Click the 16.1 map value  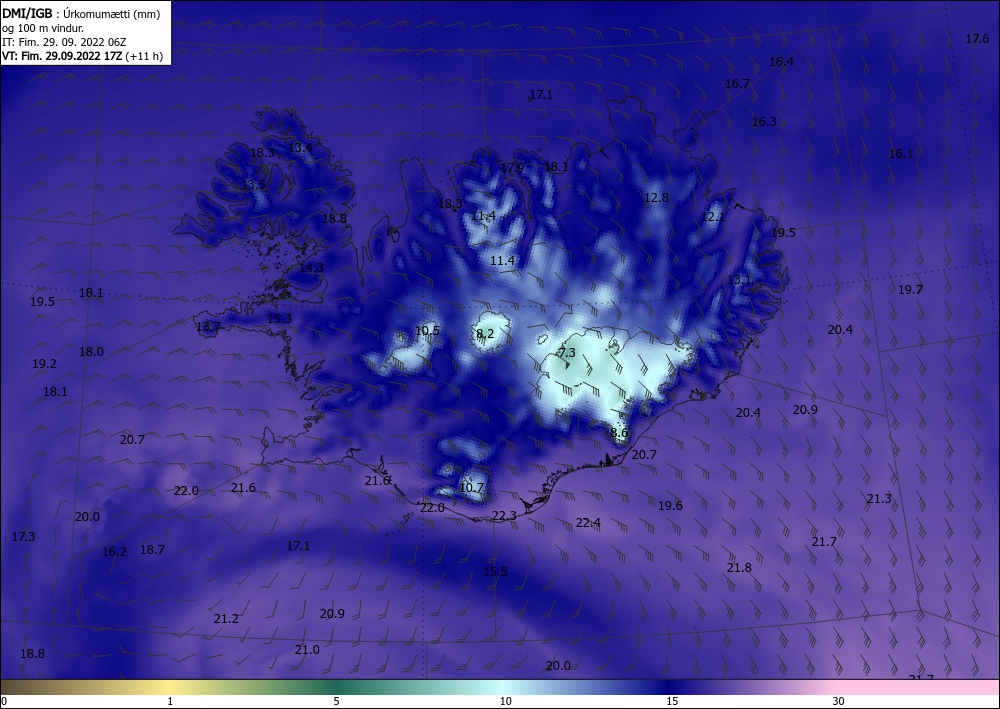coord(901,154)
